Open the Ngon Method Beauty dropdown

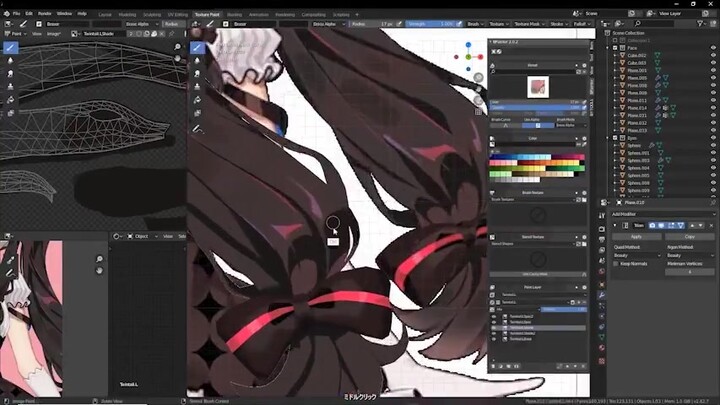click(690, 255)
